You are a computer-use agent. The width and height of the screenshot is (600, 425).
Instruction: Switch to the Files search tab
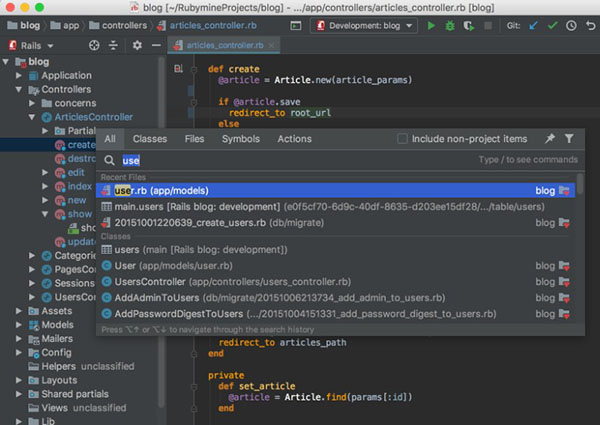coord(194,138)
